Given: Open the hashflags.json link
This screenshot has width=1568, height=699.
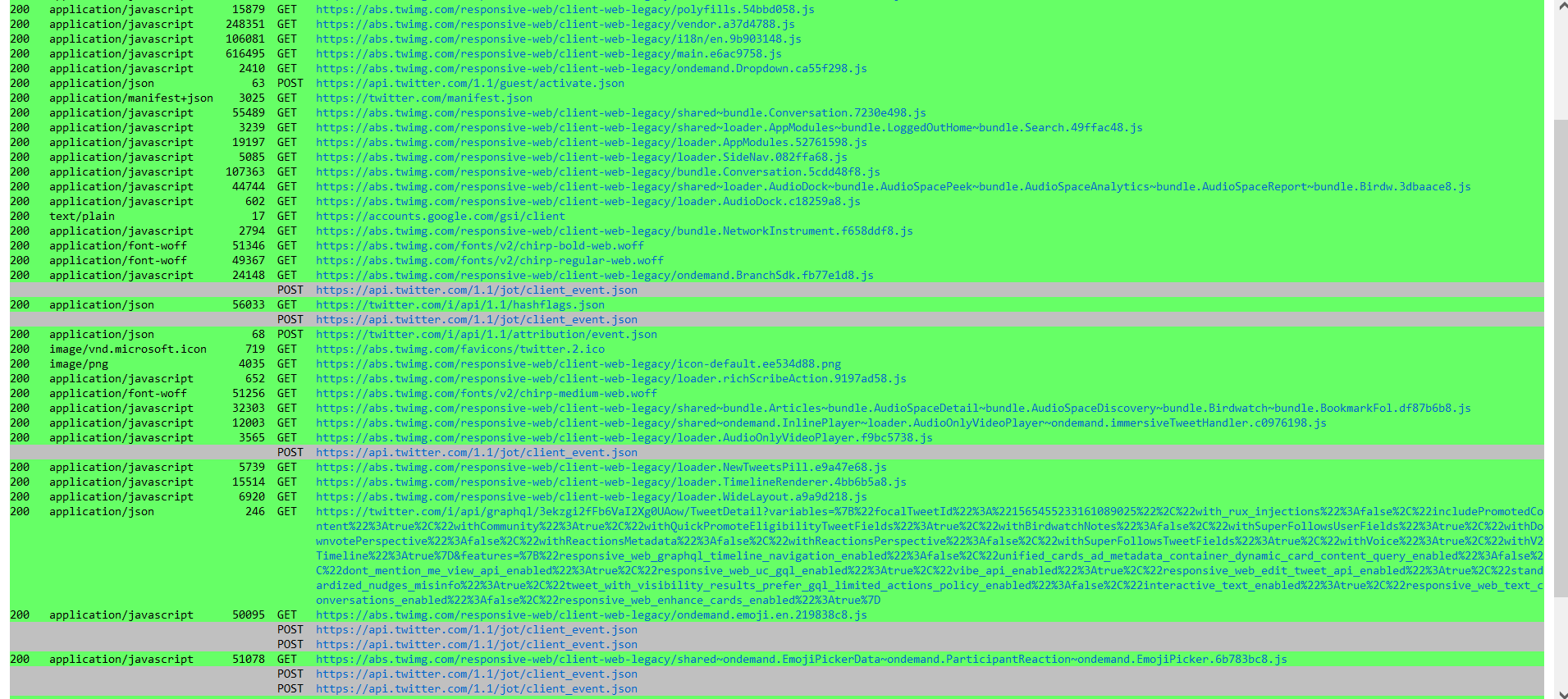Looking at the screenshot, I should pyautogui.click(x=460, y=304).
